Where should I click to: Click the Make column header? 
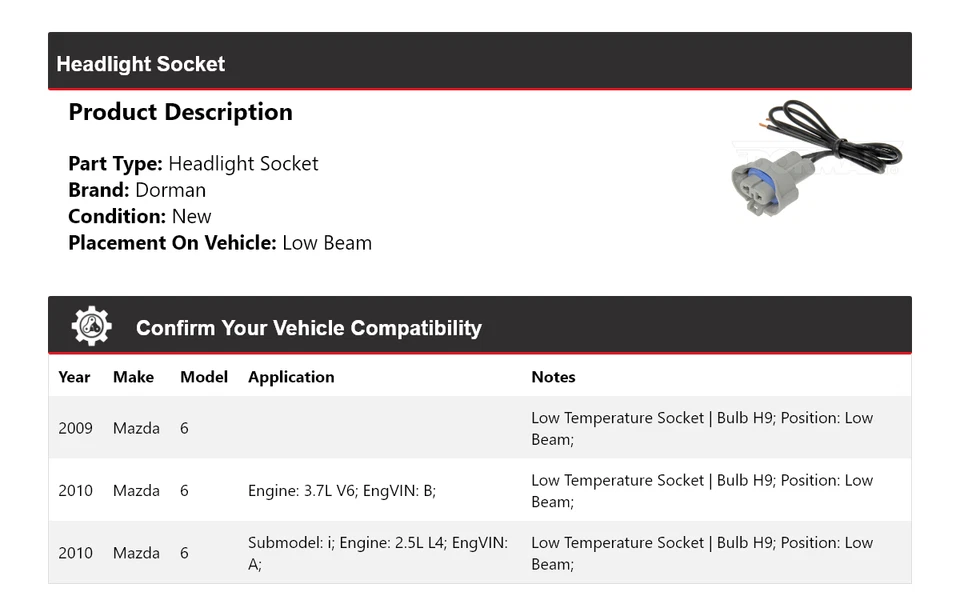point(133,377)
